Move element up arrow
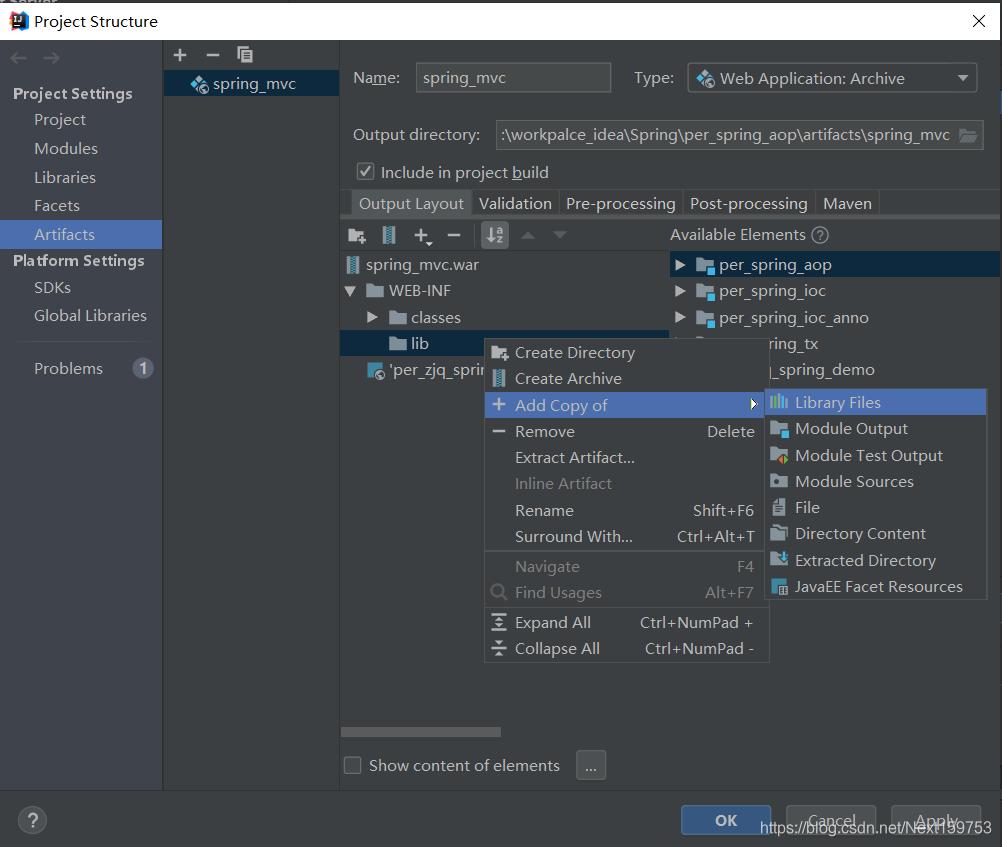The image size is (1002, 847). point(528,235)
